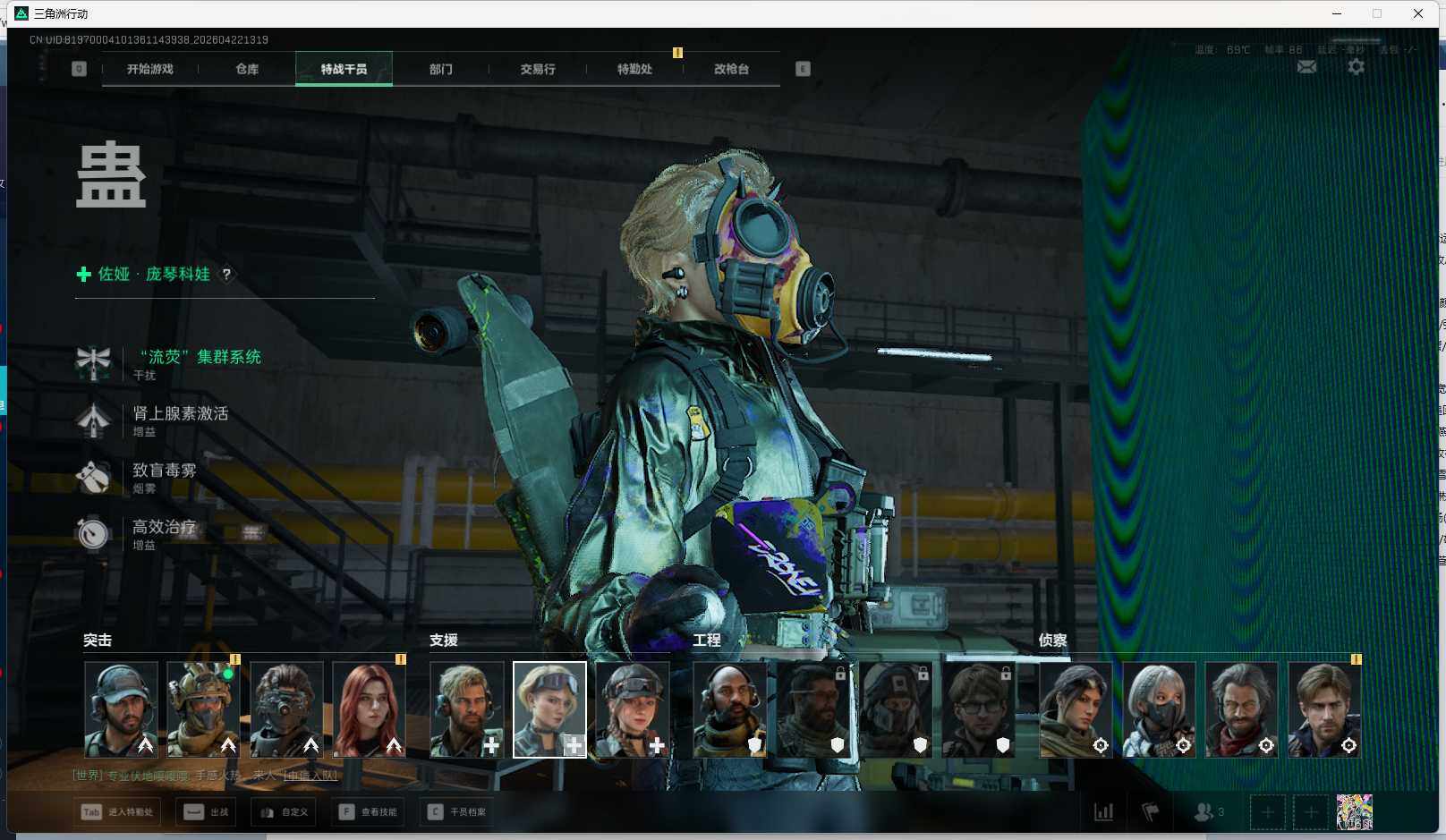Select the 突击 operator with tan helmet
The height and width of the screenshot is (840, 1446).
click(203, 709)
